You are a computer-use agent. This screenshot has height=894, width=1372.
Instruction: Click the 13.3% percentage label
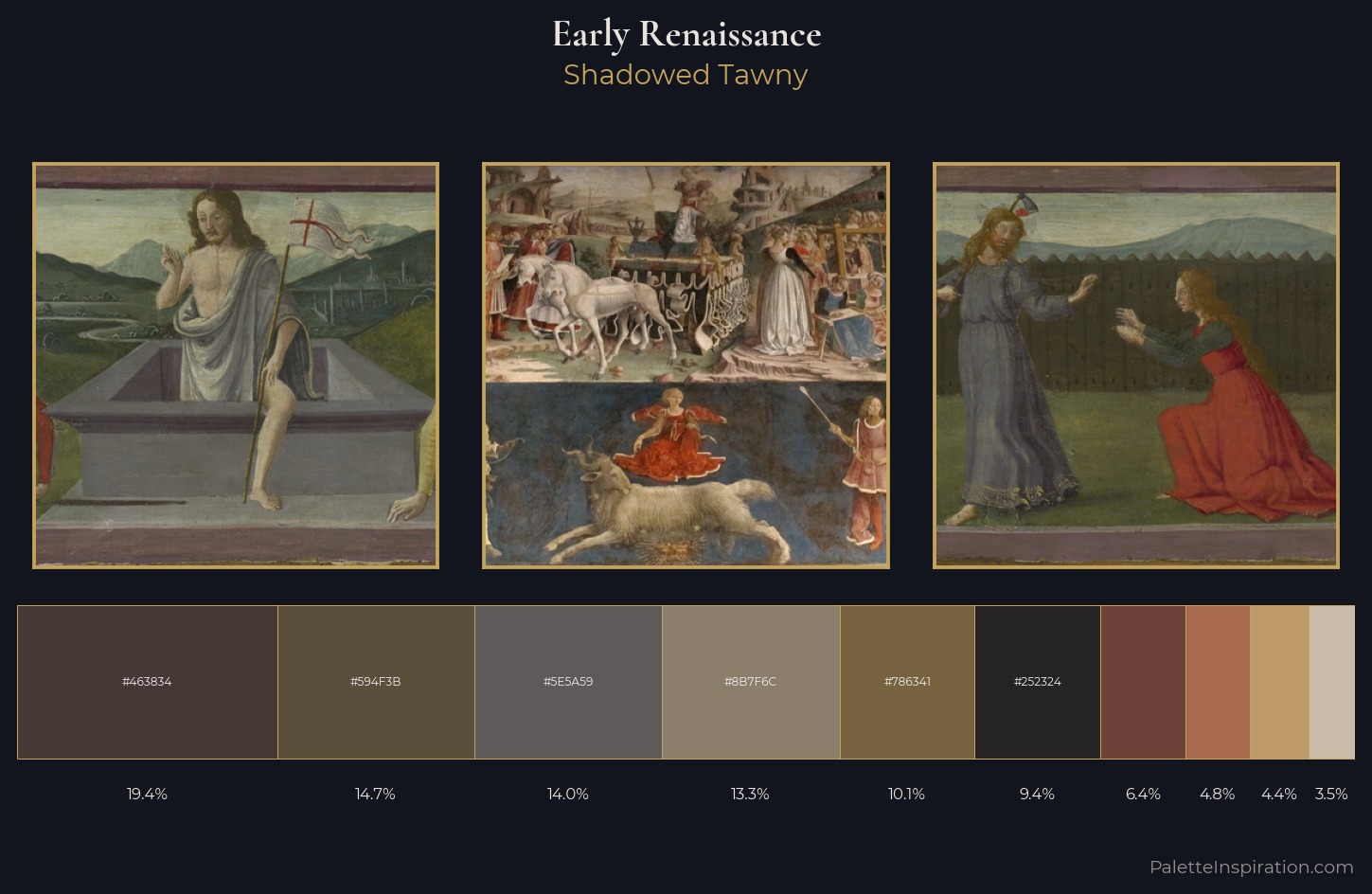pyautogui.click(x=750, y=794)
